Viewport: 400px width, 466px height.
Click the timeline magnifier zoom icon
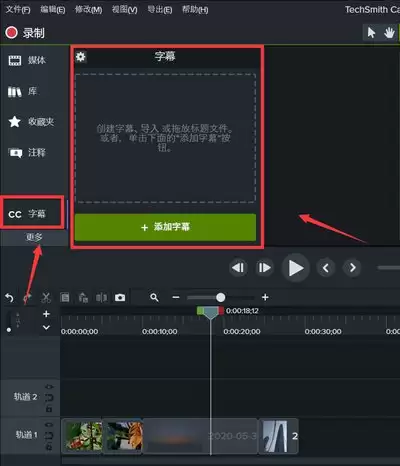pyautogui.click(x=154, y=297)
